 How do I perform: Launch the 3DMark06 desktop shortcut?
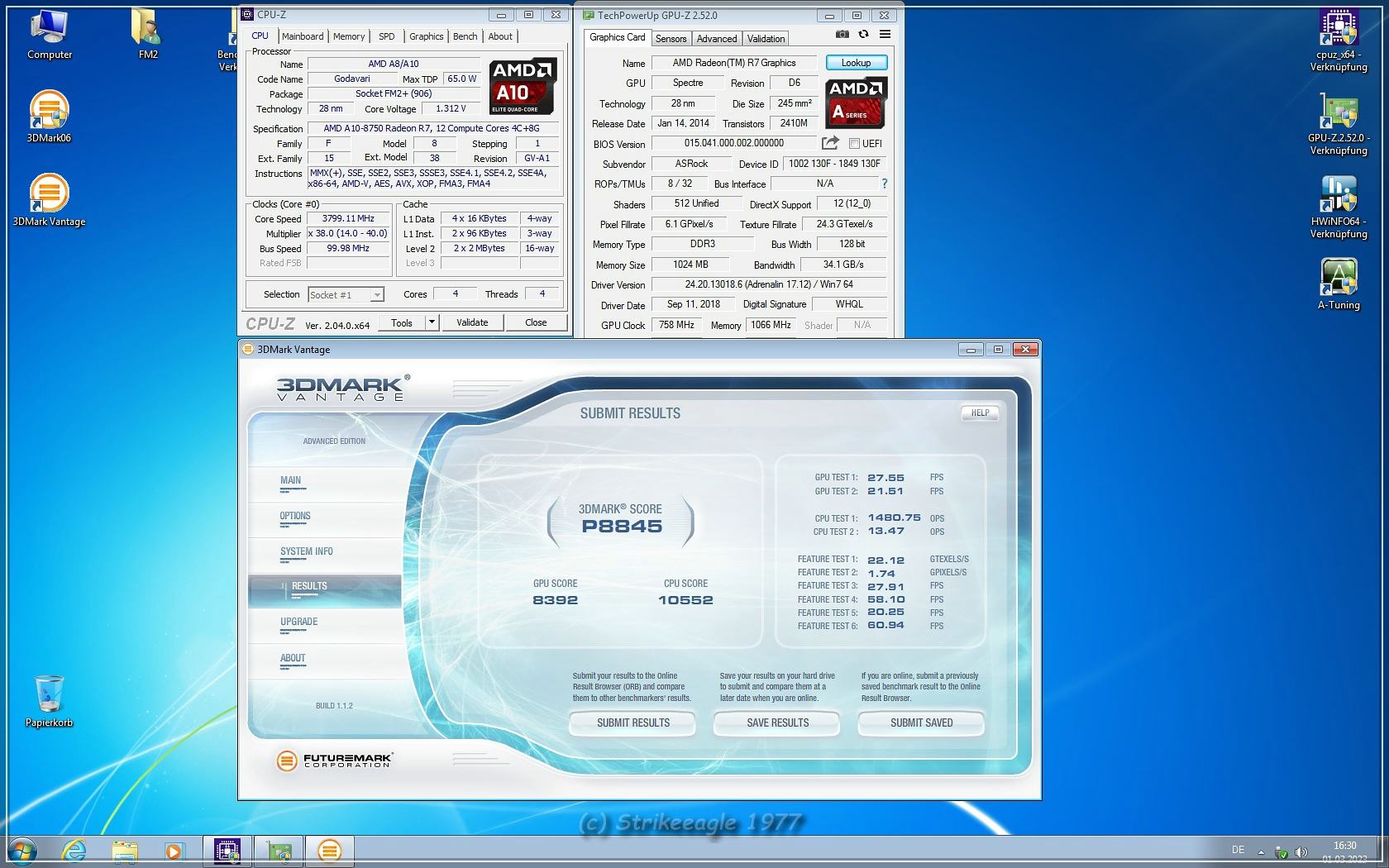(x=49, y=117)
